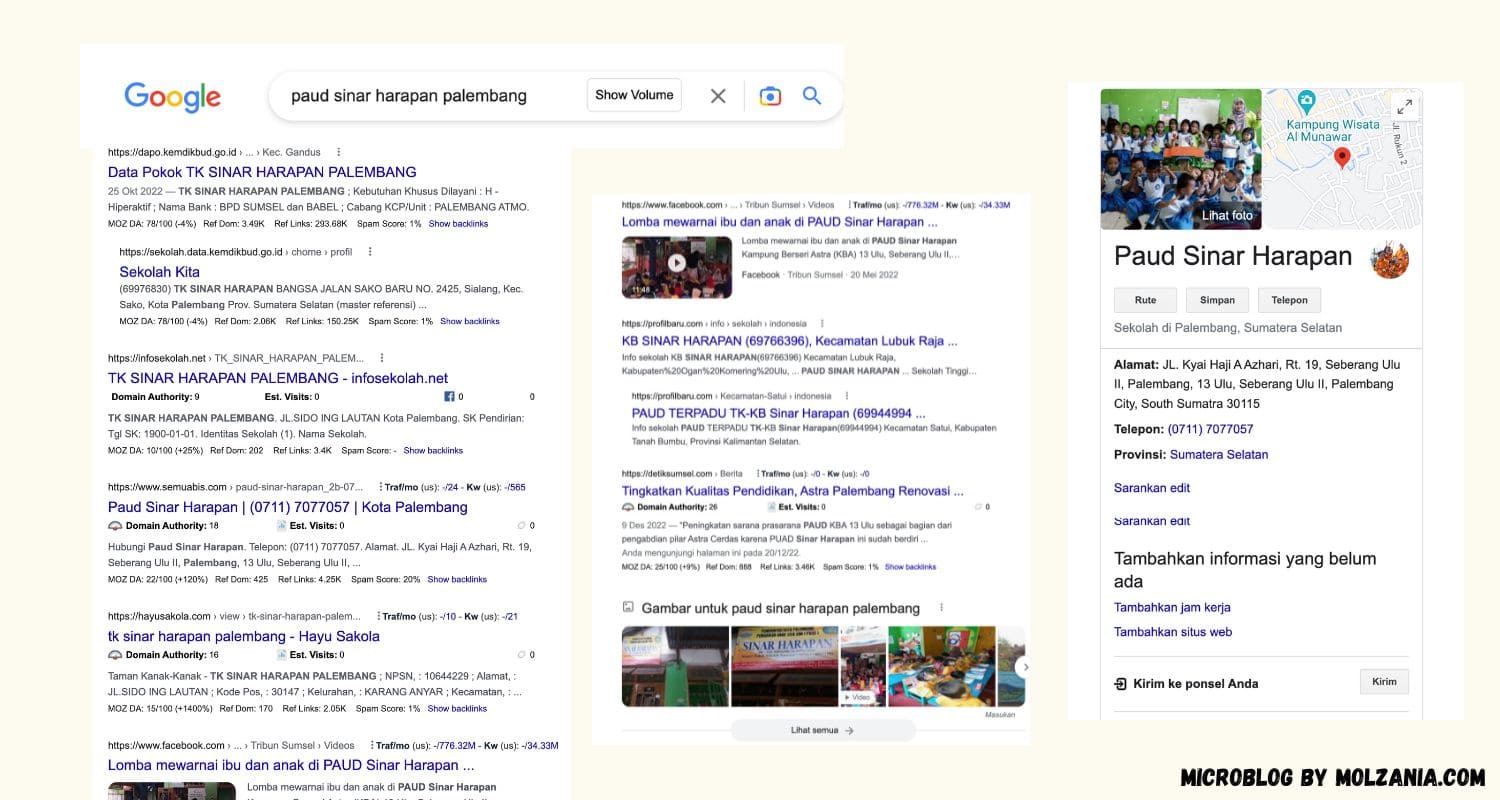Viewport: 1500px width, 800px height.
Task: Open Data Pokok TK SINAR HARAPAN PALEMBANG result
Action: click(262, 172)
